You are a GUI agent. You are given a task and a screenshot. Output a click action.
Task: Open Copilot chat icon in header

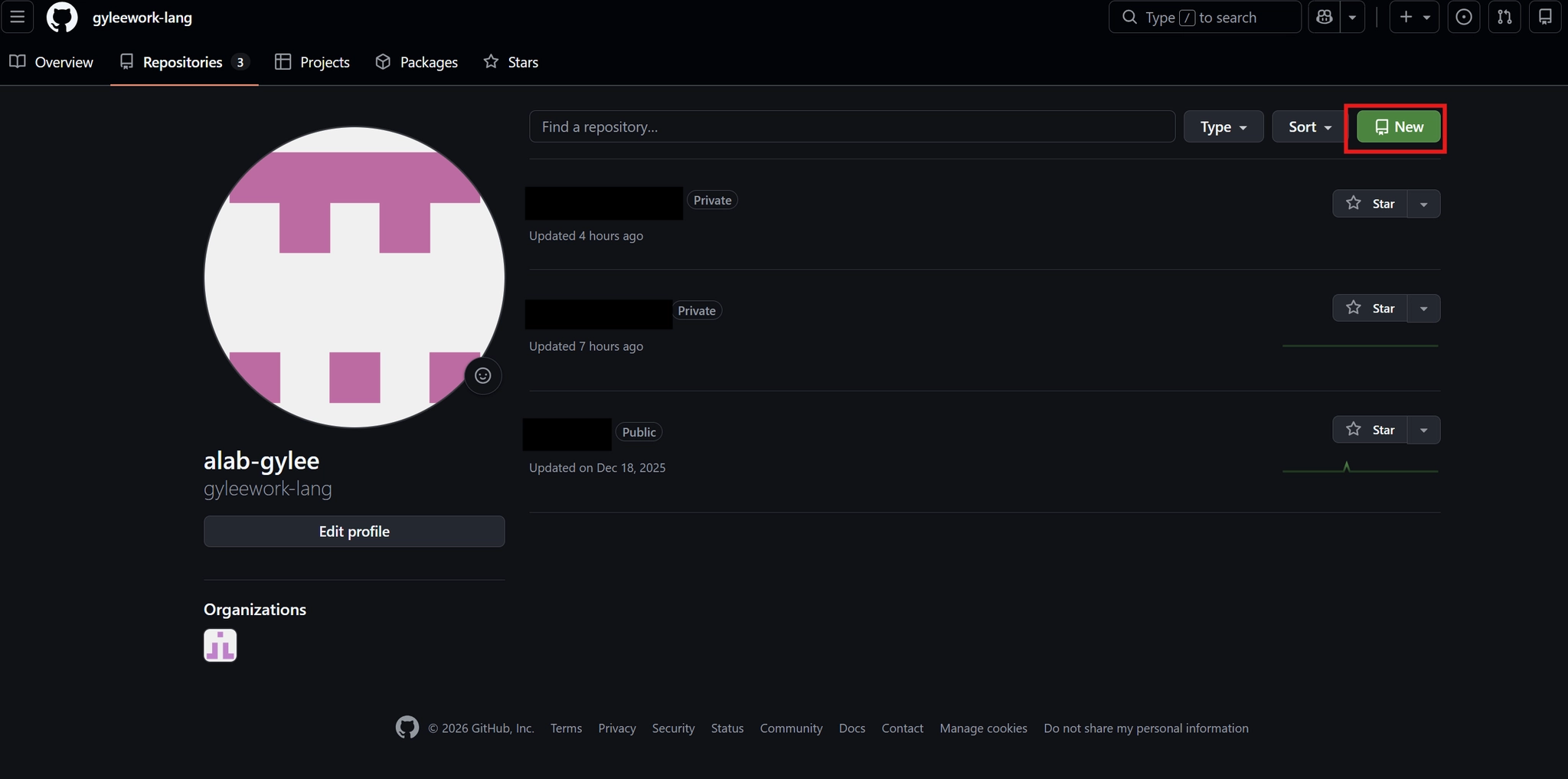coord(1325,17)
